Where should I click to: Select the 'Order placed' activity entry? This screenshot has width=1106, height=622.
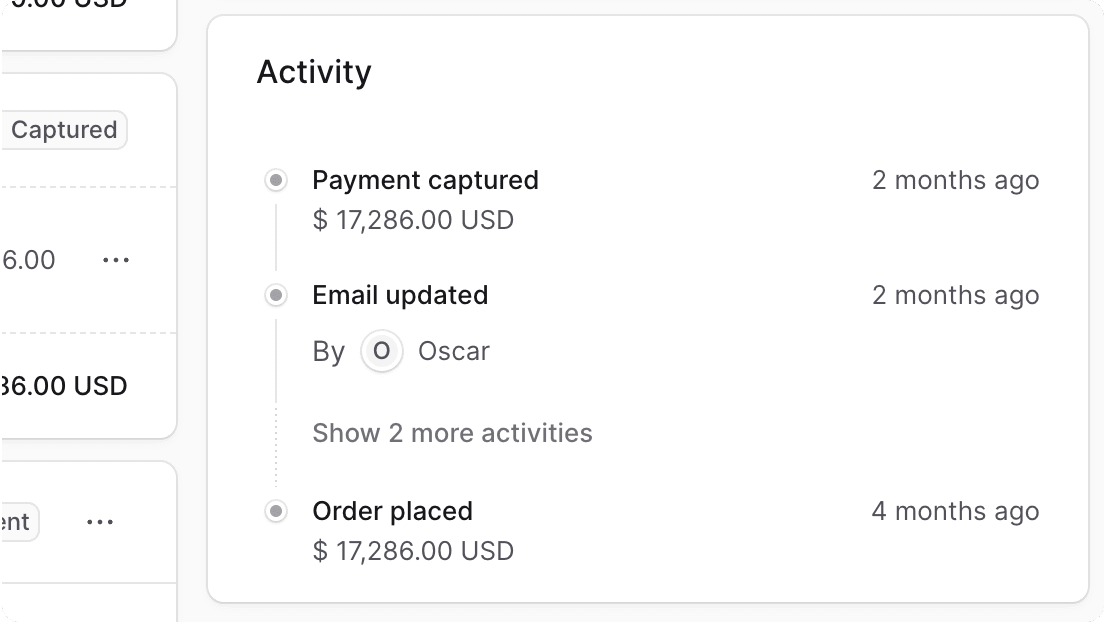click(392, 511)
